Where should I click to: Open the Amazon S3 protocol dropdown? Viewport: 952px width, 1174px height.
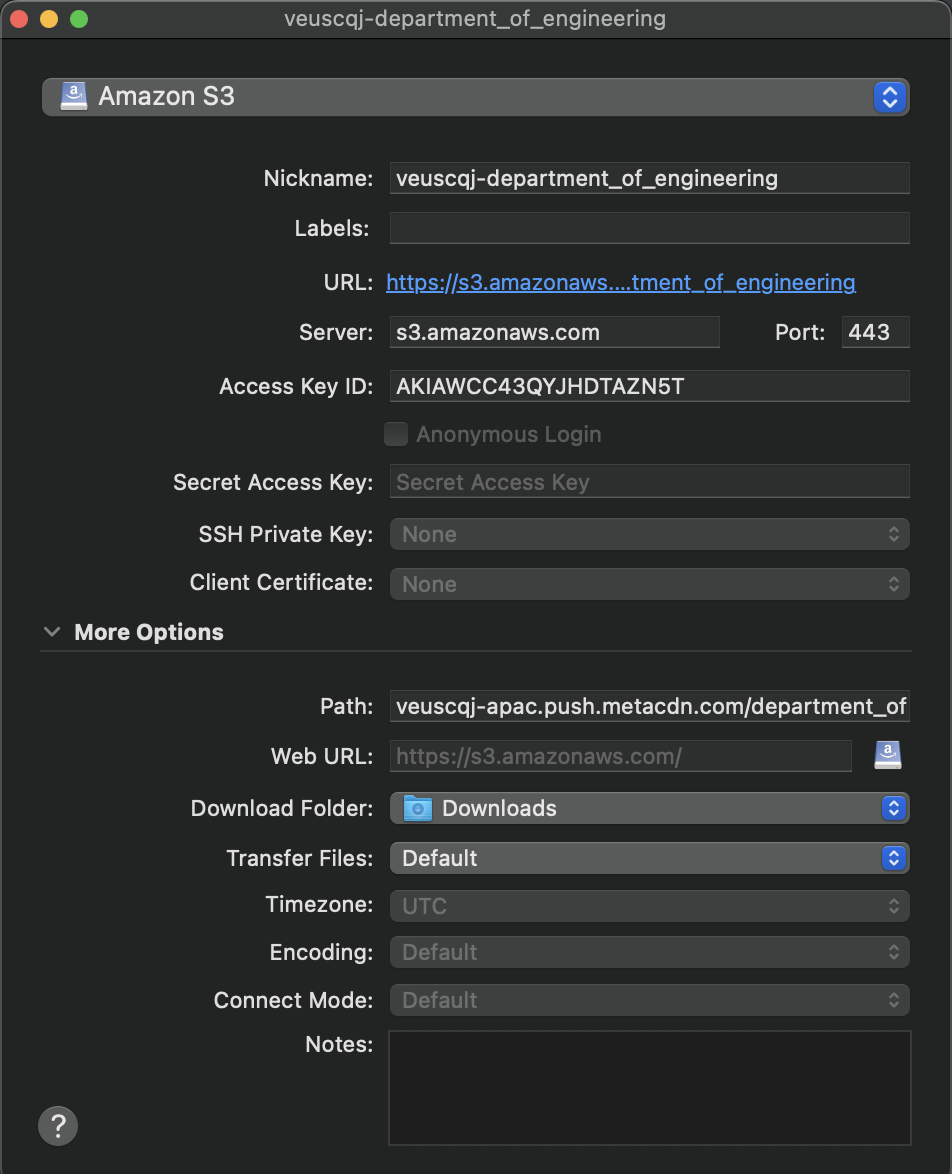tap(476, 97)
